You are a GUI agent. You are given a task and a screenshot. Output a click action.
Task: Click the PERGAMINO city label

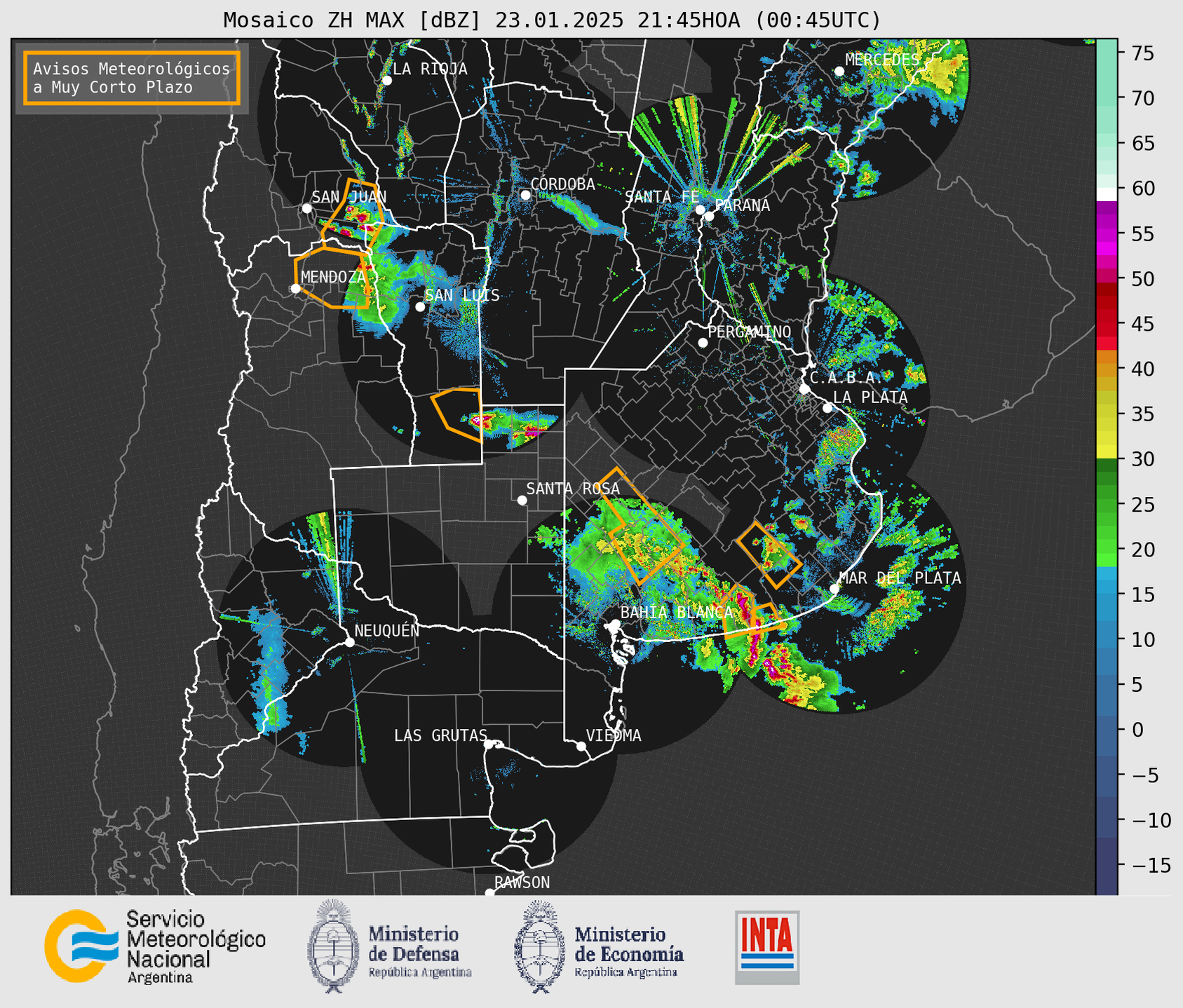pyautogui.click(x=750, y=332)
